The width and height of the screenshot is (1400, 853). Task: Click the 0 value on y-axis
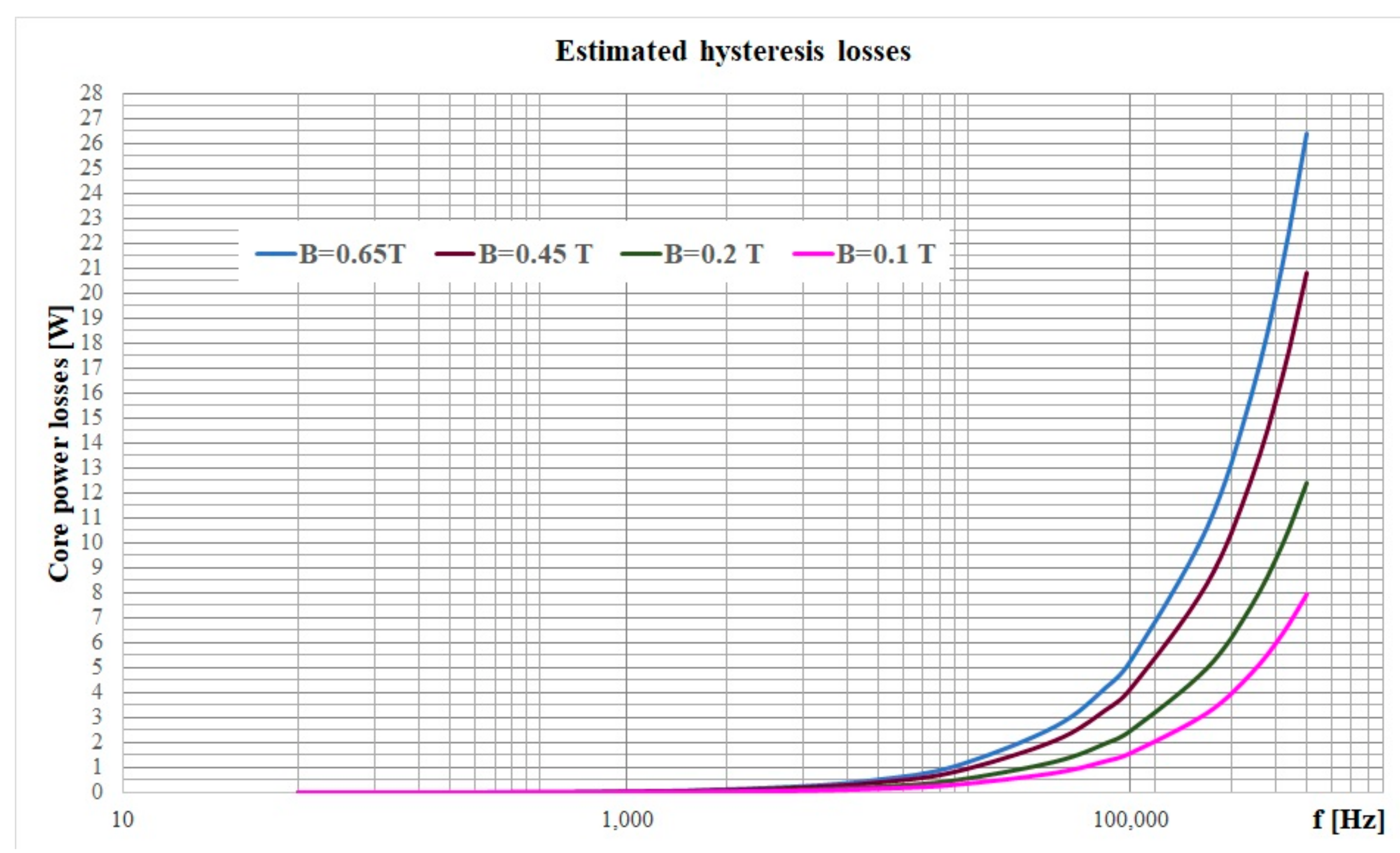point(97,791)
